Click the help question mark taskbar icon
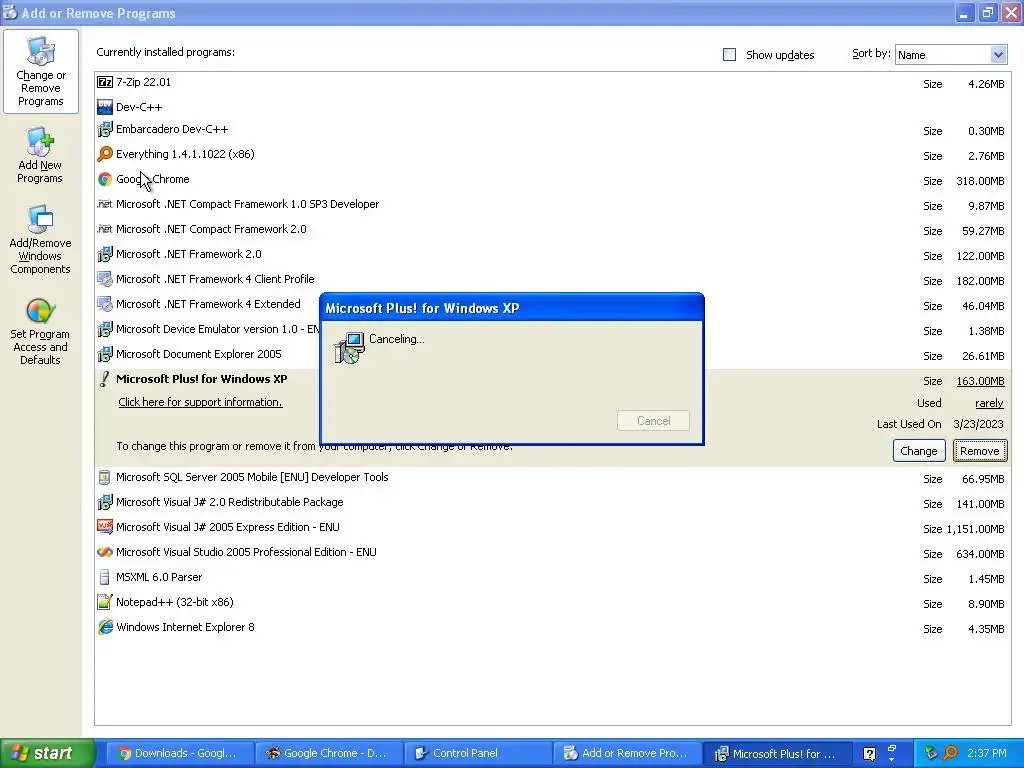The image size is (1024, 768). (869, 754)
